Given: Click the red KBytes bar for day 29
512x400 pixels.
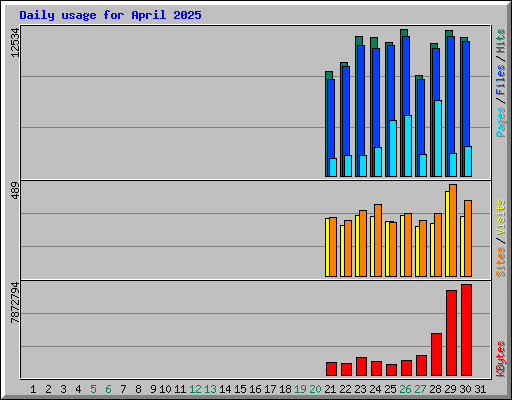Looking at the screenshot, I should coord(451,333).
